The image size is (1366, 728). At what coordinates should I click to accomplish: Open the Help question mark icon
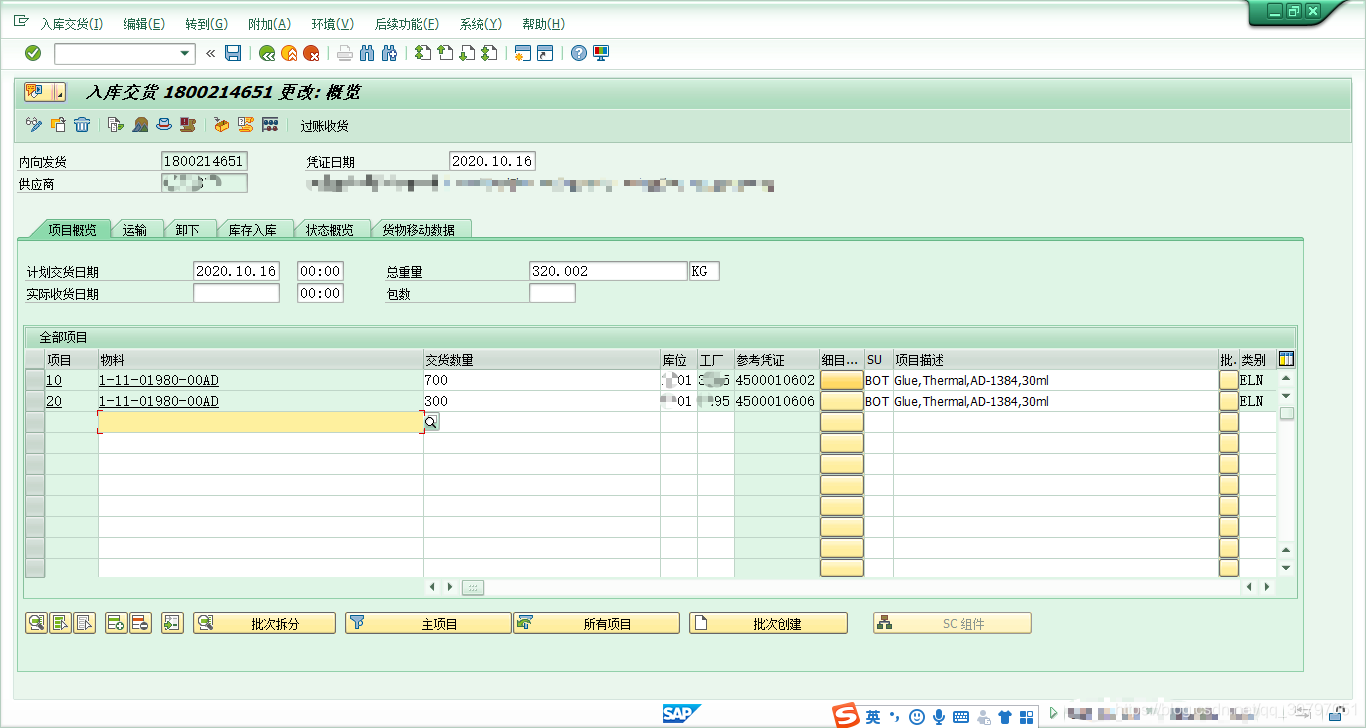coord(579,53)
